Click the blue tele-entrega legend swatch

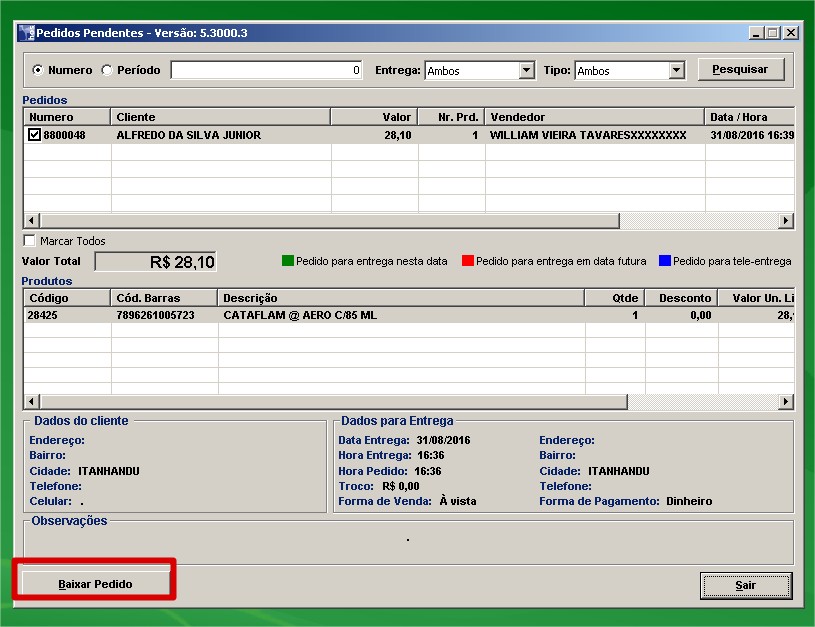coord(664,261)
